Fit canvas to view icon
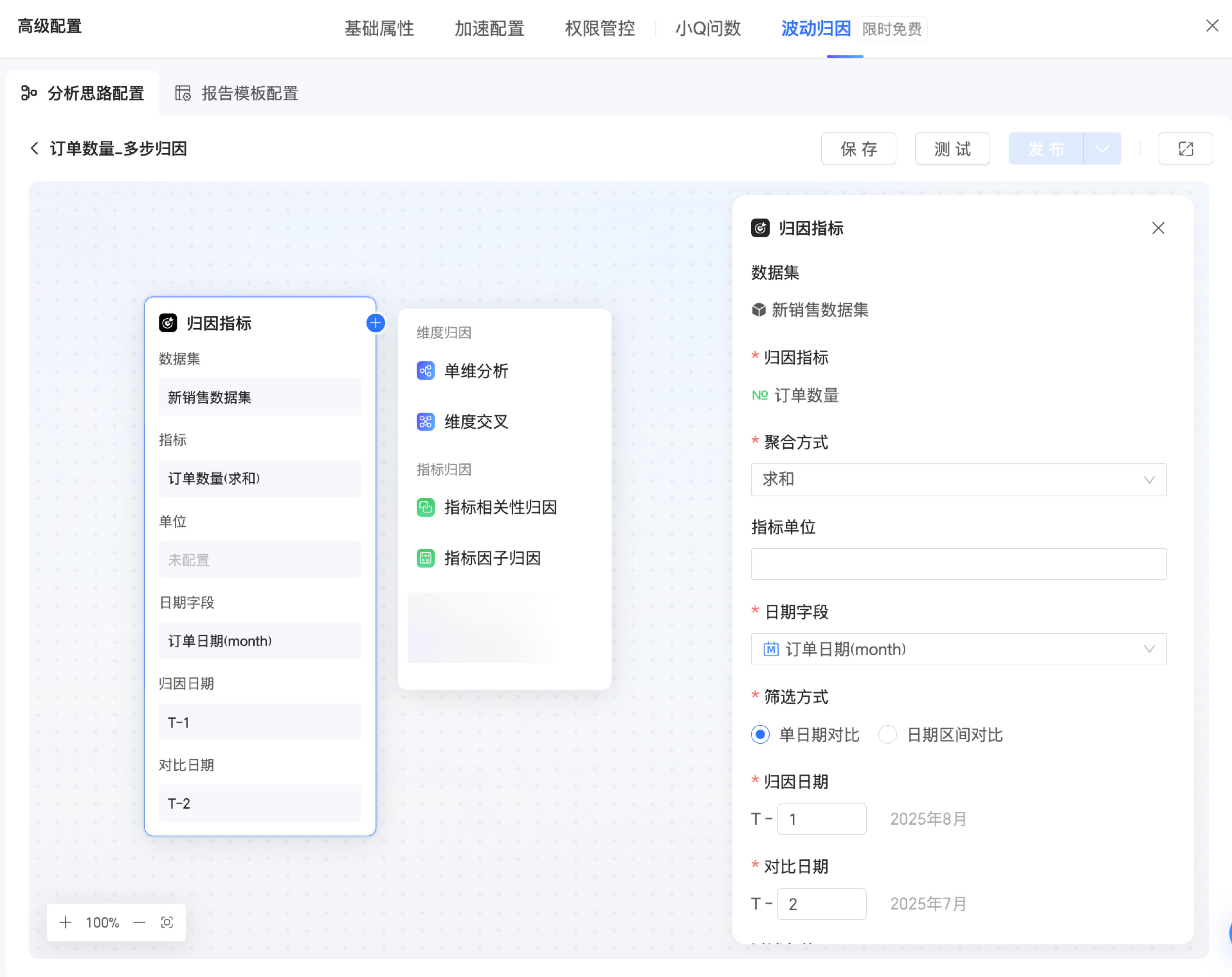 pos(167,922)
